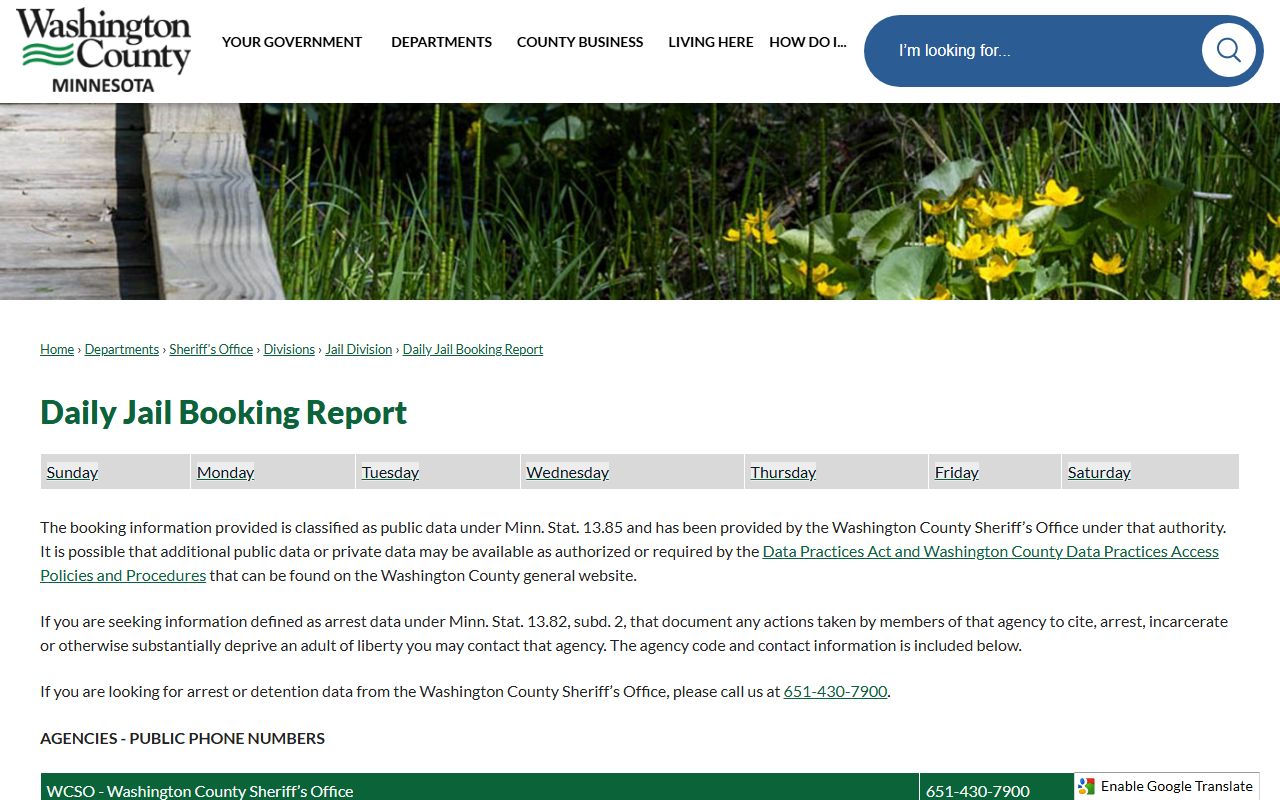Click the wetland flowers banner image
The height and width of the screenshot is (800, 1280).
[640, 201]
